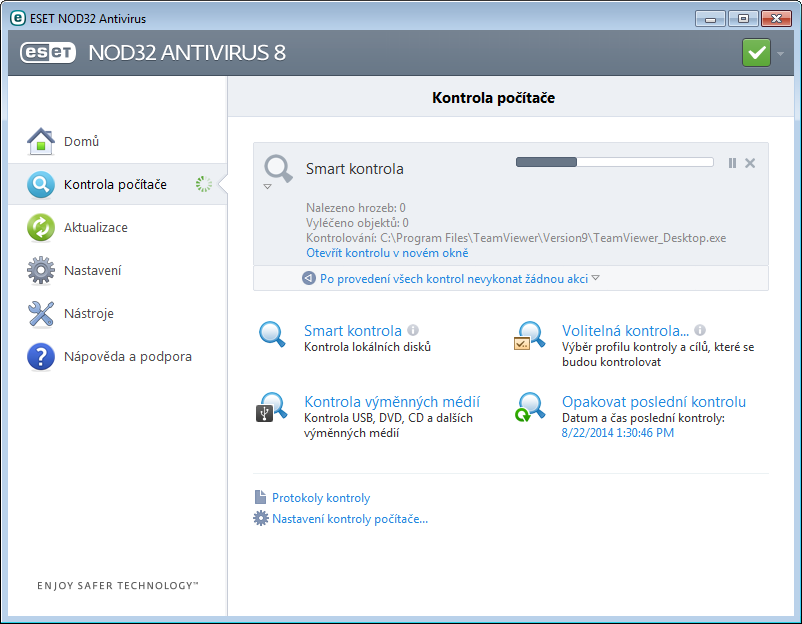Screen dimensions: 802x624
Task: Start Kontrola výměnných médií link
Action: click(392, 402)
